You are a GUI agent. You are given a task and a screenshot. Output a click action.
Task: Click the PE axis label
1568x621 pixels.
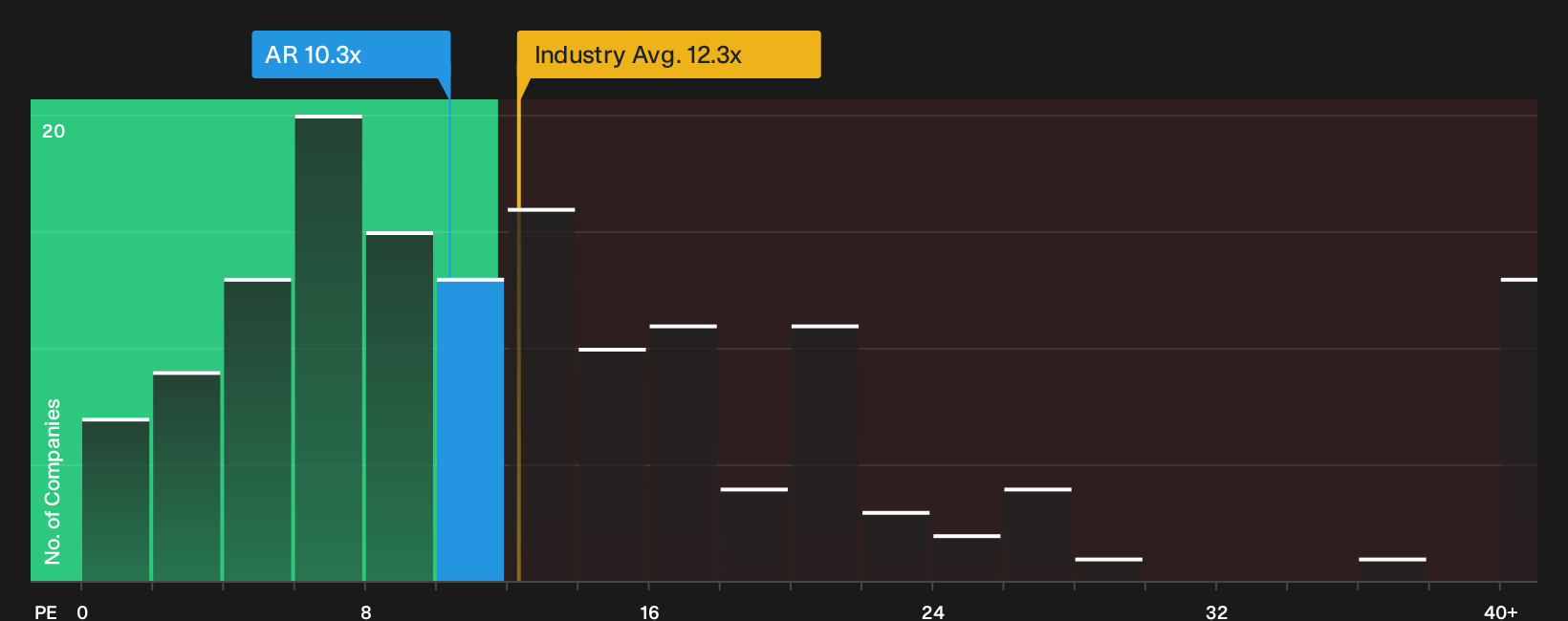46,611
